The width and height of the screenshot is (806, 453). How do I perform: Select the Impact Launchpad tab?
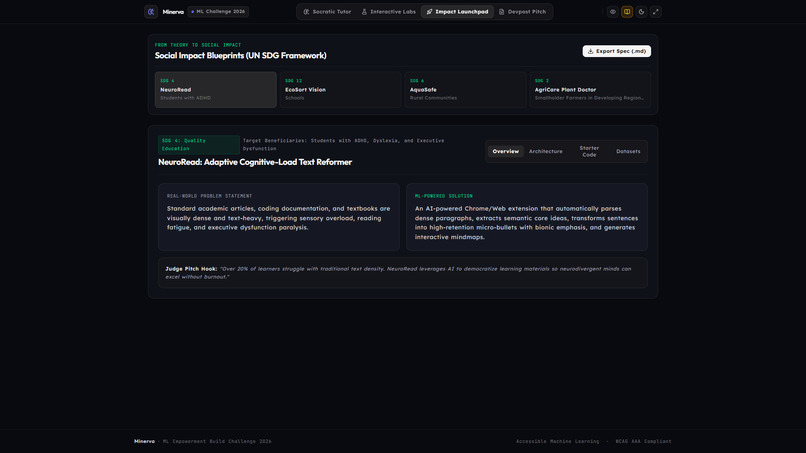(457, 12)
